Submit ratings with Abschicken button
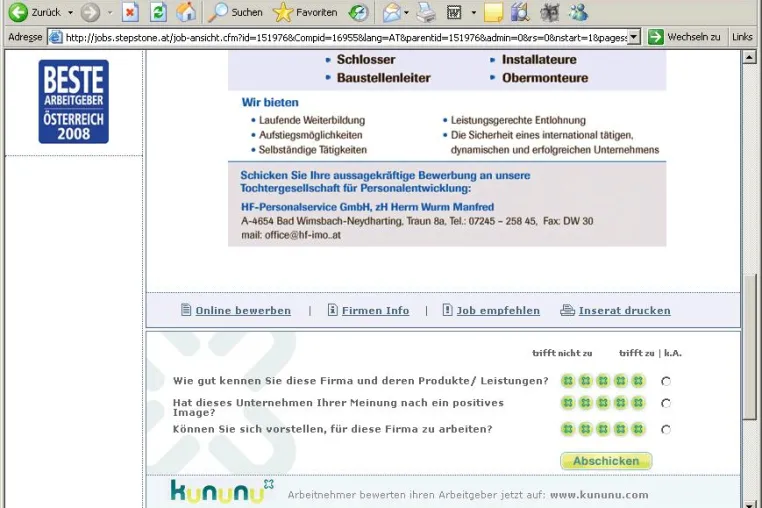Viewport: 762px width, 508px height. (606, 461)
